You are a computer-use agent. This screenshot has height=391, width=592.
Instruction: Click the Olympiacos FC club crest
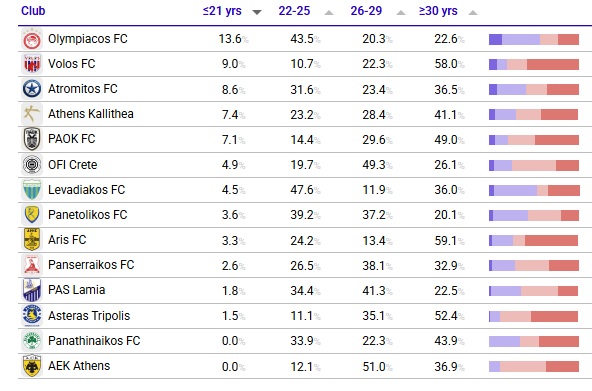pos(32,39)
